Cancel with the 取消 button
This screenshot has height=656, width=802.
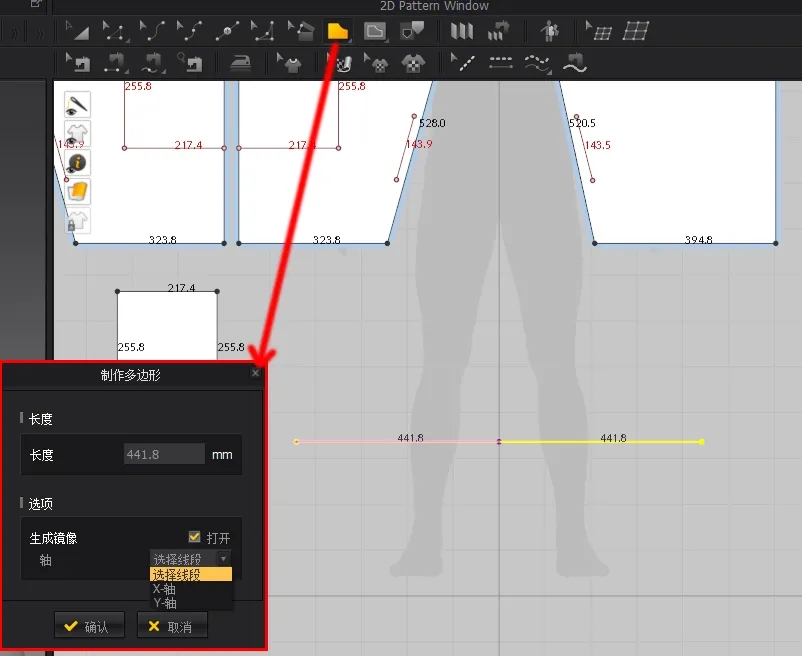point(172,625)
